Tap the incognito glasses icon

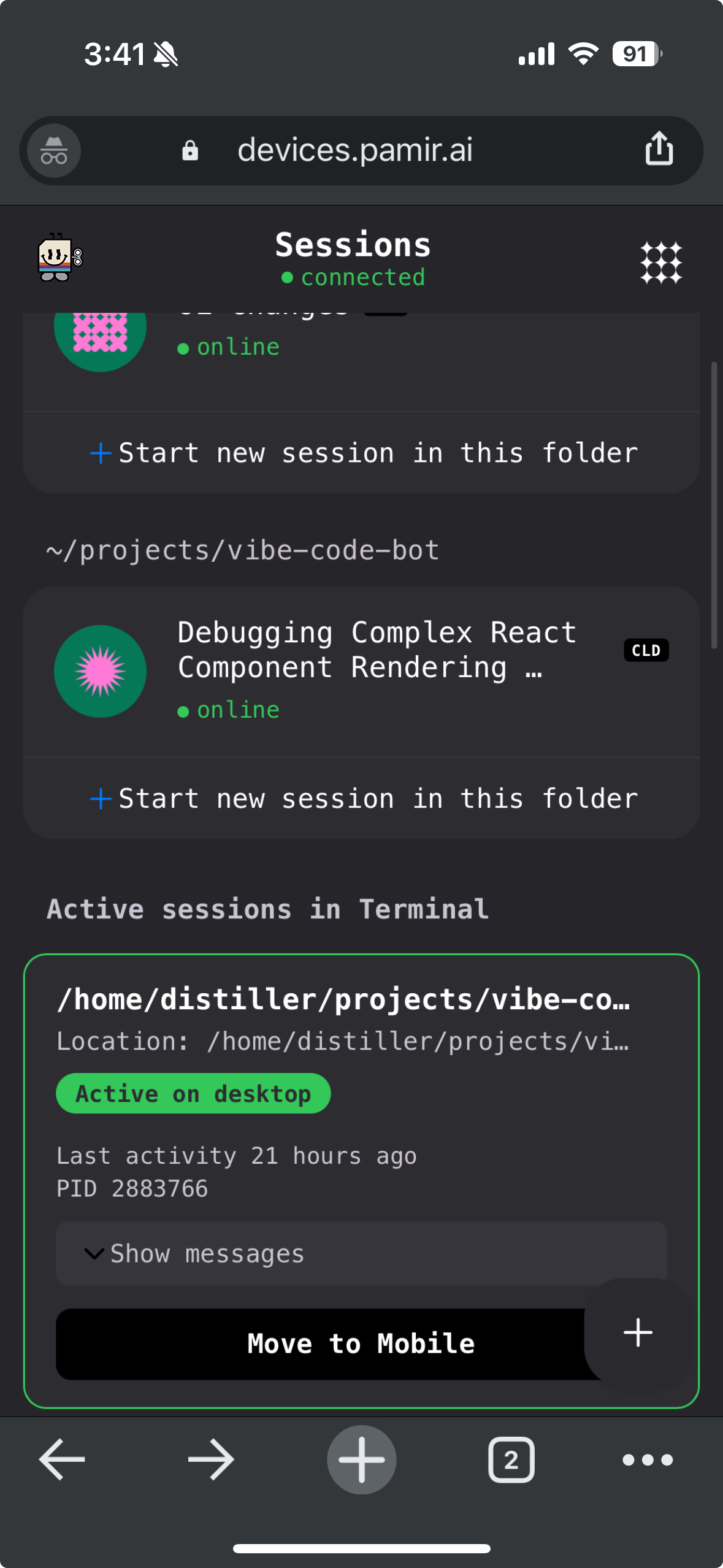[x=54, y=151]
